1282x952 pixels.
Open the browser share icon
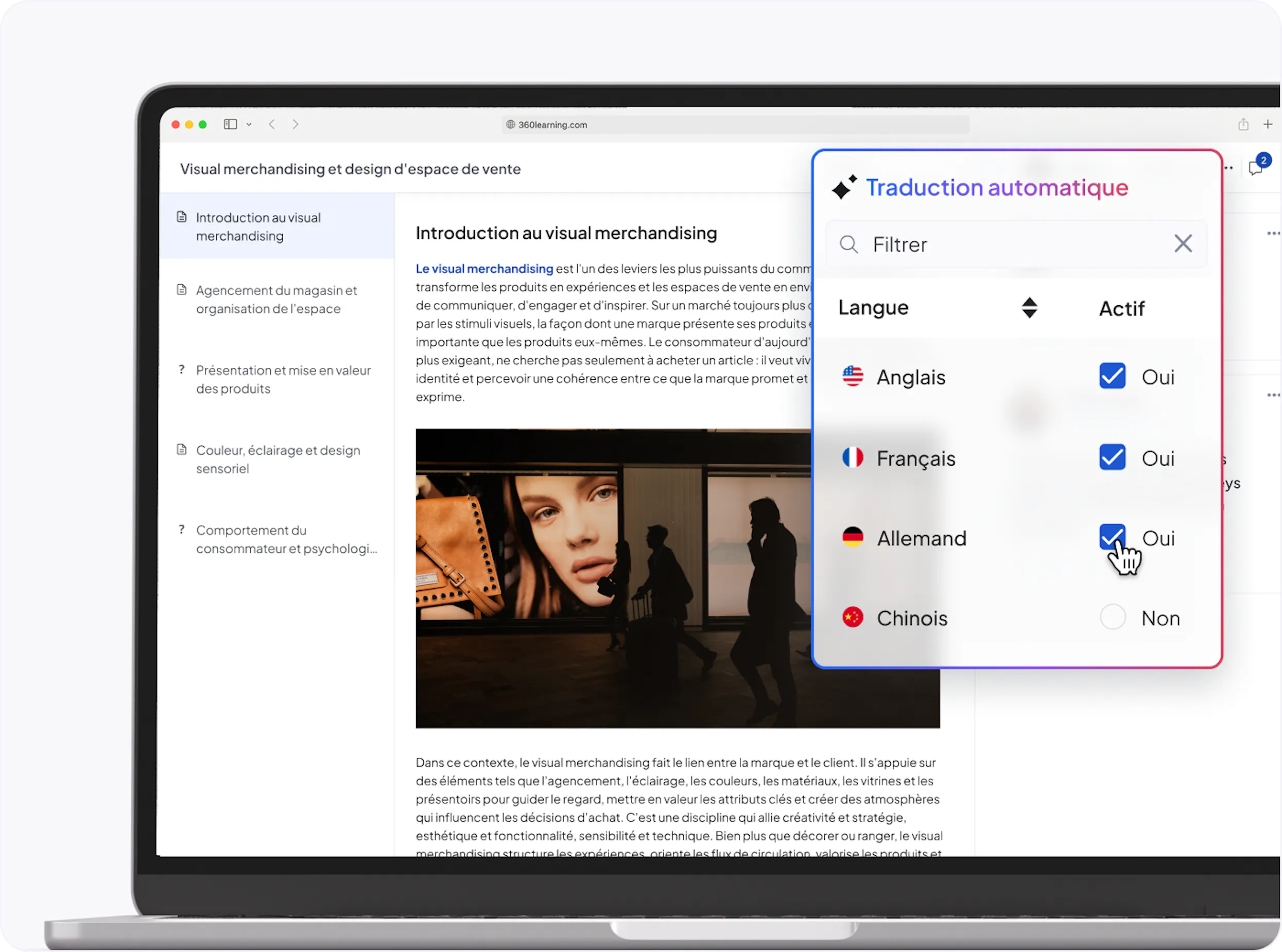(1243, 124)
